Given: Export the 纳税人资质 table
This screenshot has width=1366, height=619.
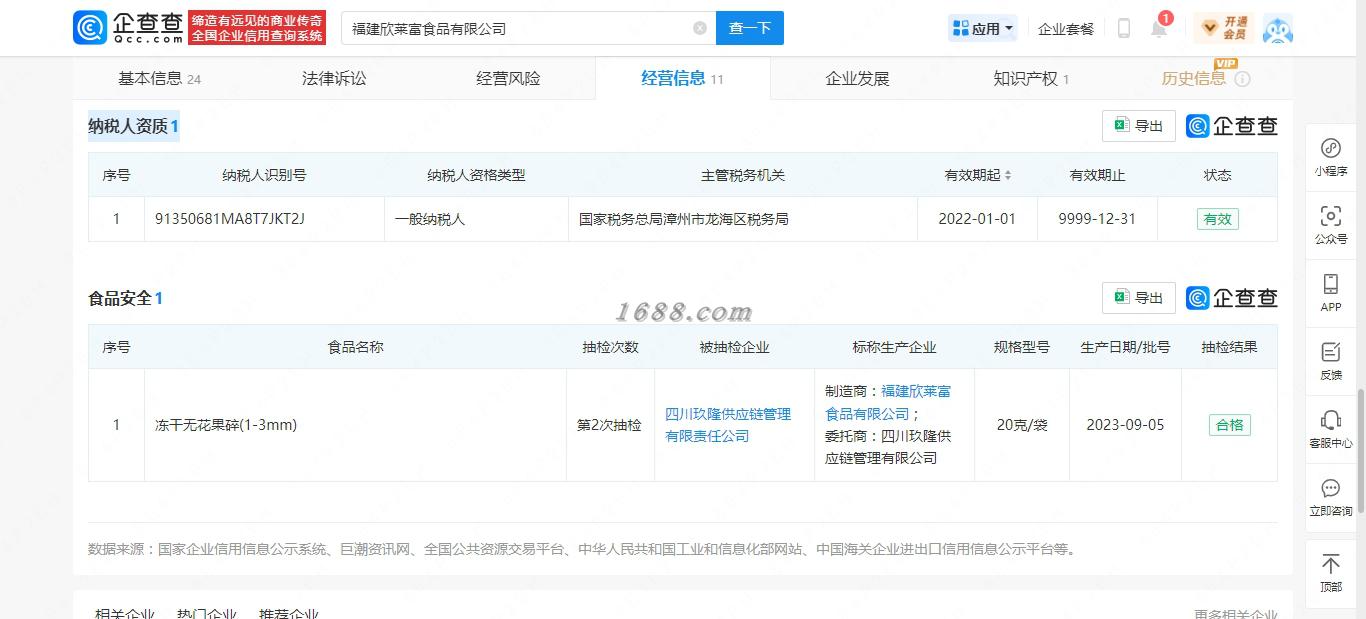Looking at the screenshot, I should [1138, 126].
